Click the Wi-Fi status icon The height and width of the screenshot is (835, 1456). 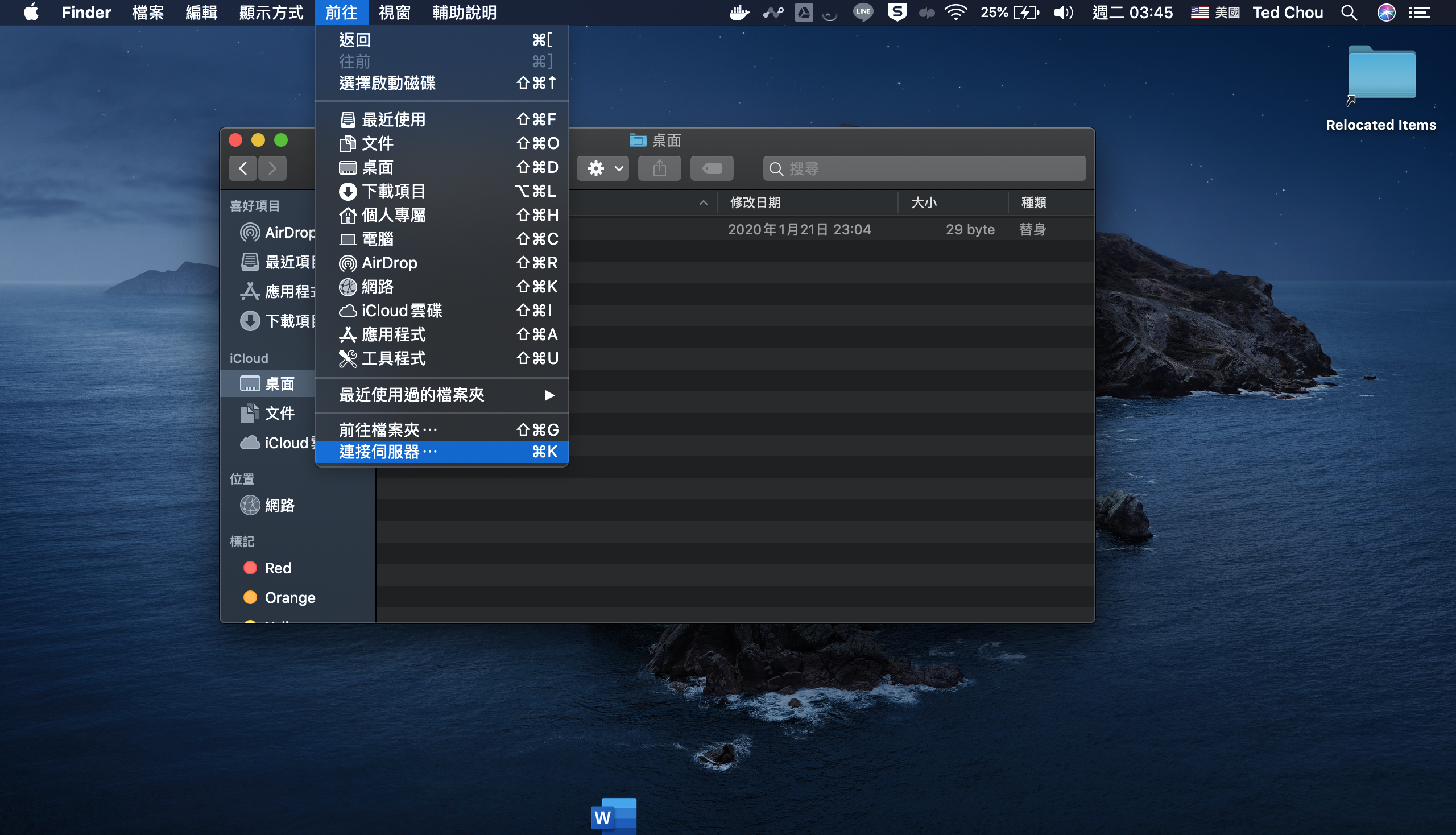[x=955, y=13]
